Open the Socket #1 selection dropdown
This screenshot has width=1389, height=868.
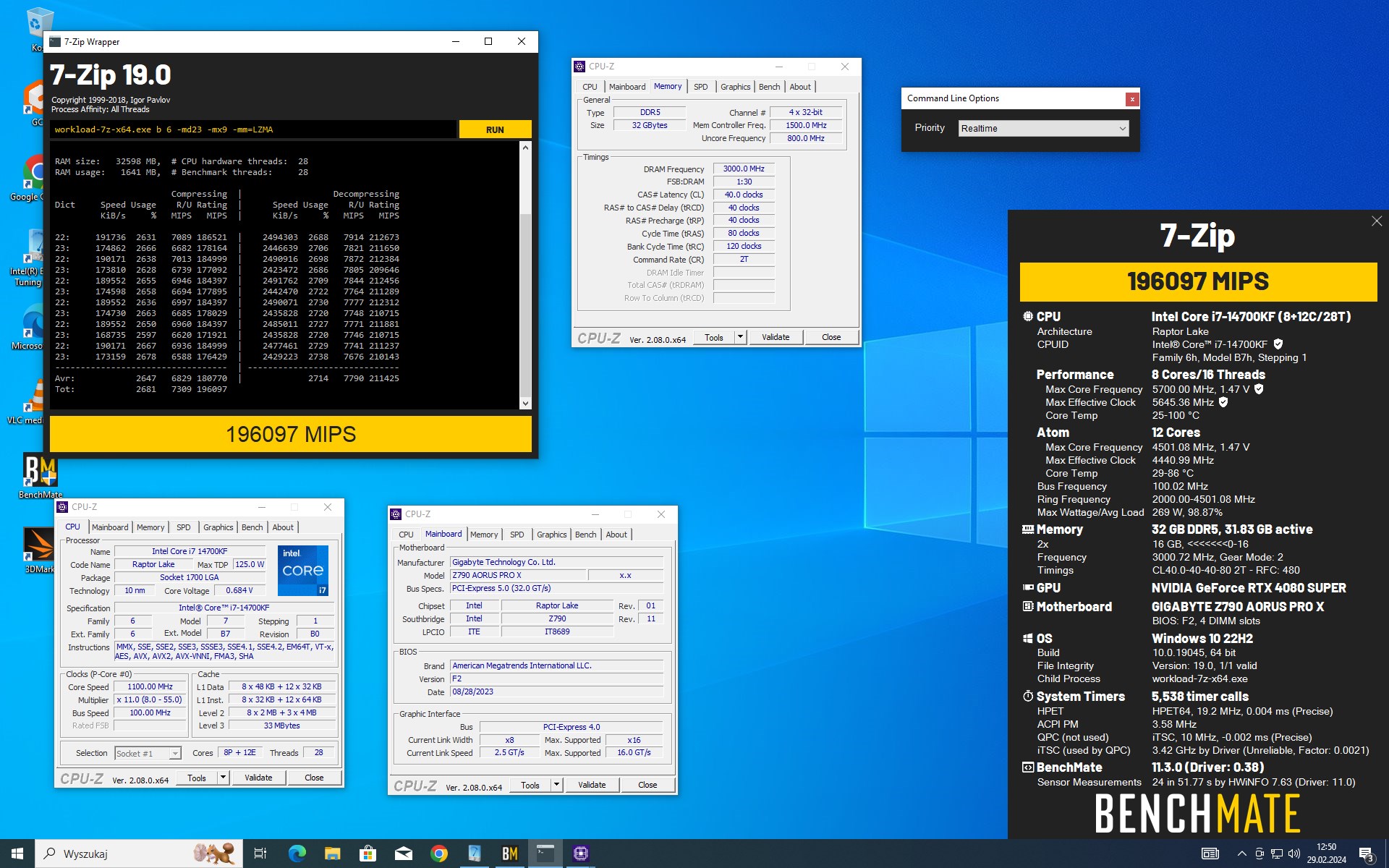(x=148, y=753)
